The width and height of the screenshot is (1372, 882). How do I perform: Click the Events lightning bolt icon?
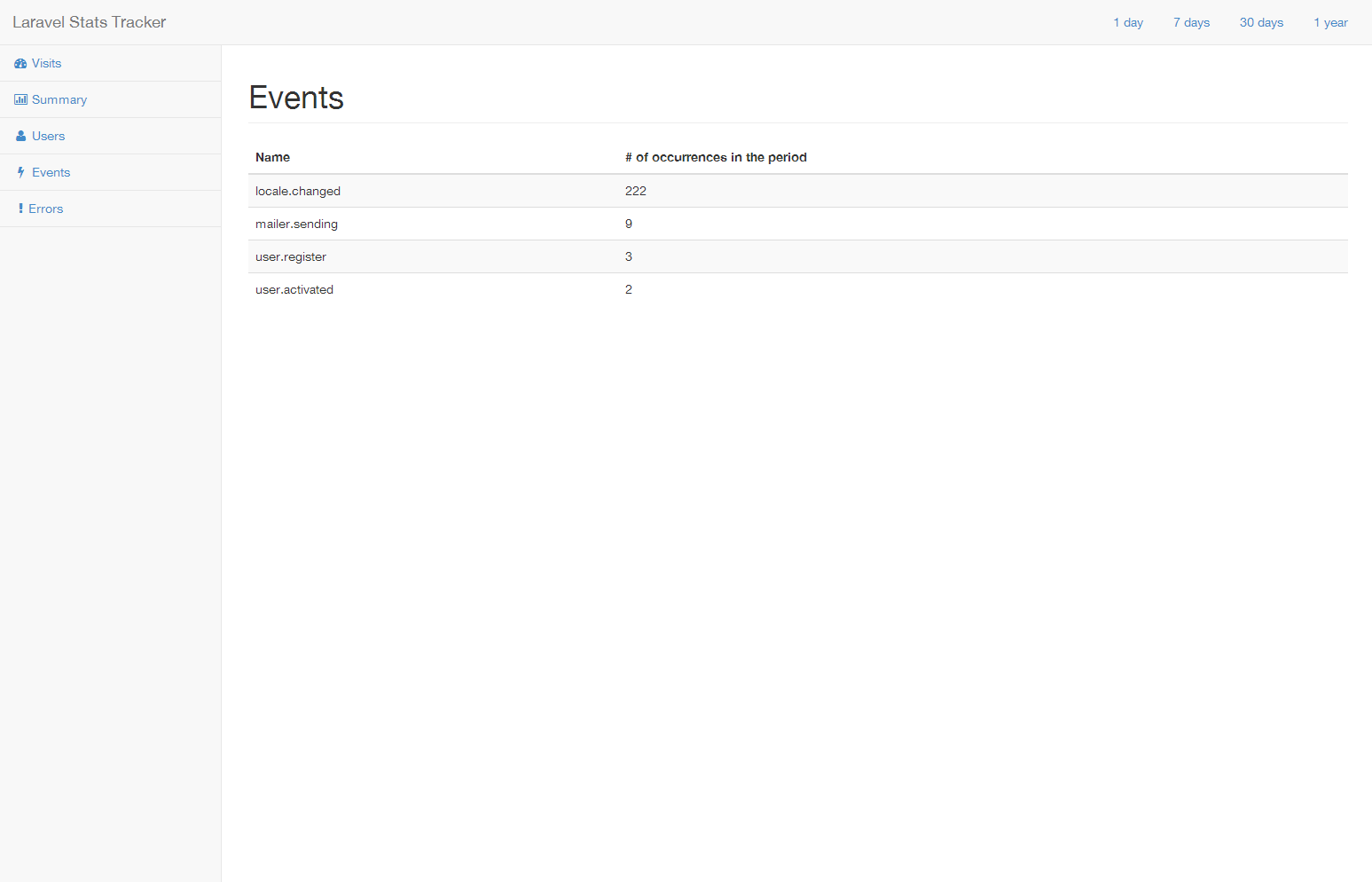[x=21, y=173]
